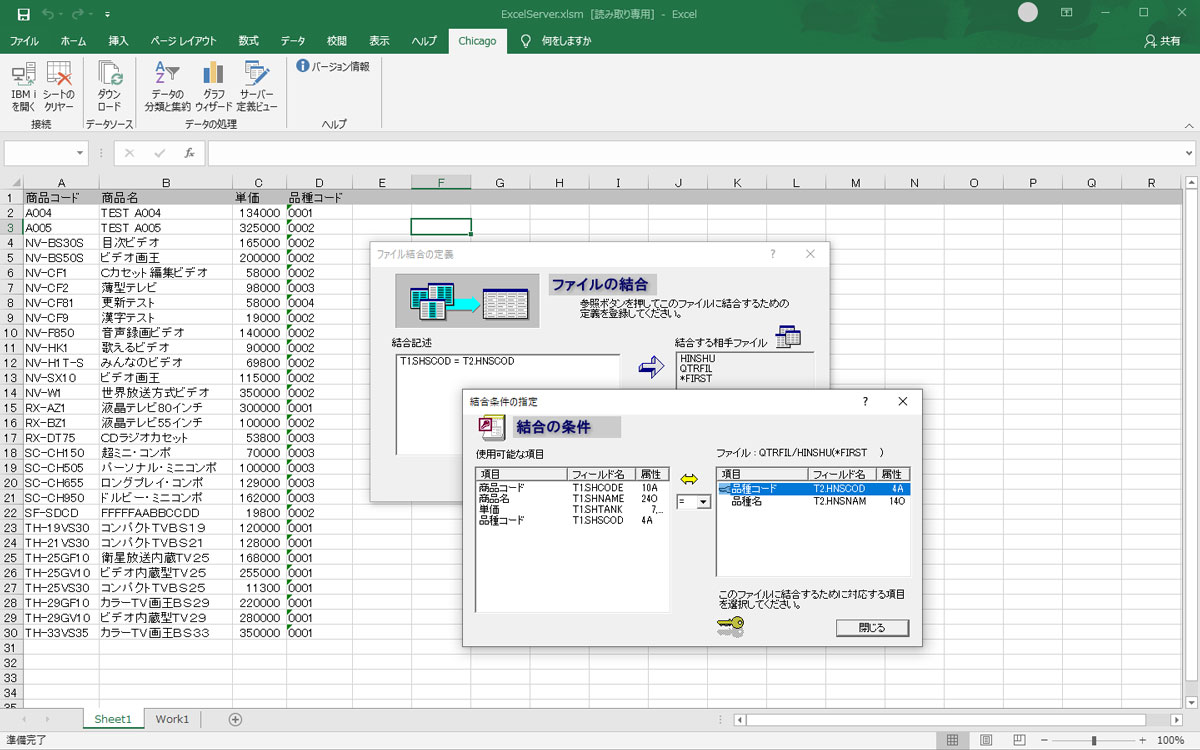Click the yellow double-arrow swap icon
This screenshot has width=1200, height=750.
689,479
